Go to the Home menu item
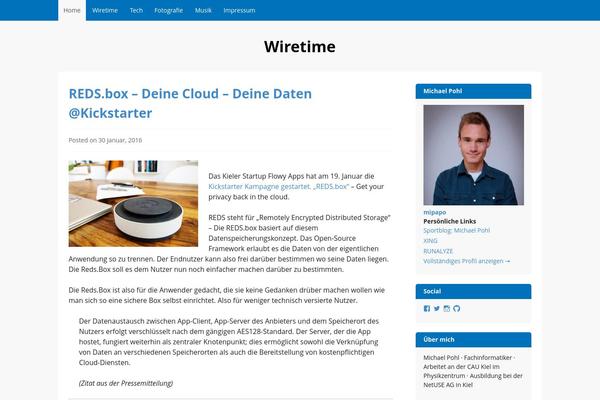Viewport: 600px width, 400px height. click(72, 10)
